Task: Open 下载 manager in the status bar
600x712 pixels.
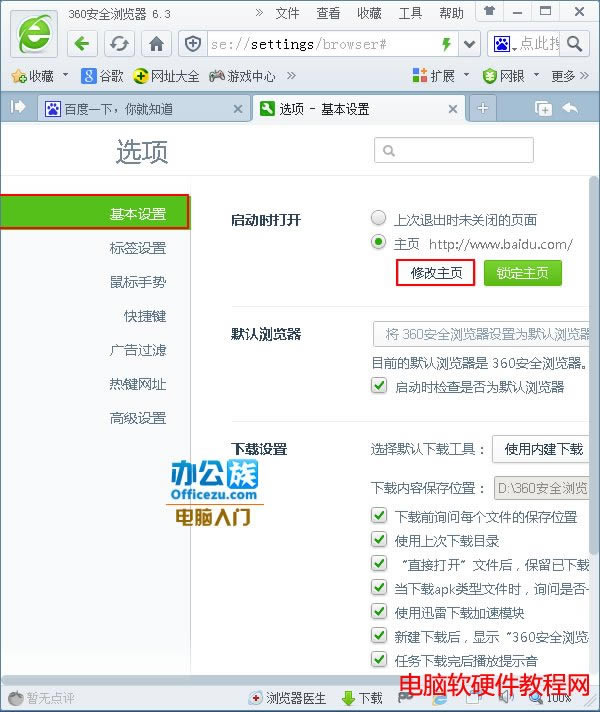Action: tap(362, 698)
